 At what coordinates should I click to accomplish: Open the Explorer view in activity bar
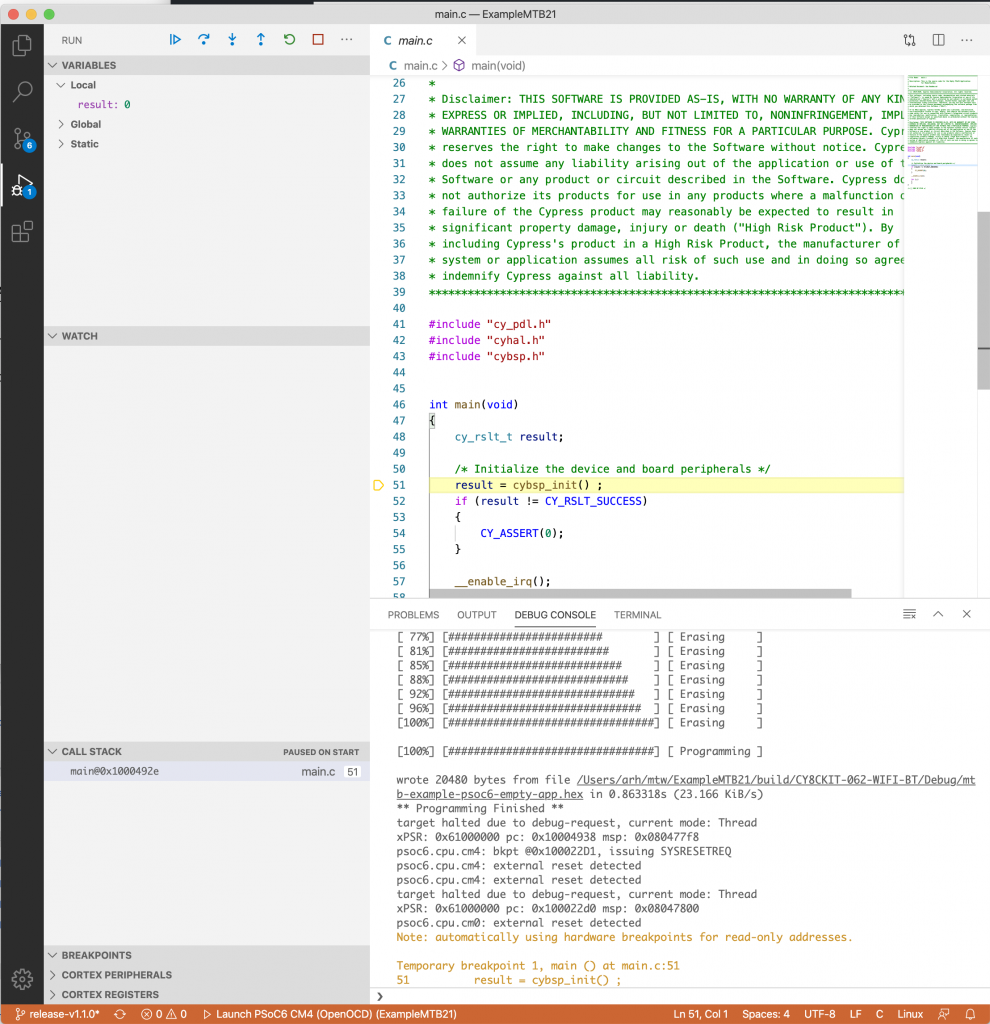(x=22, y=46)
